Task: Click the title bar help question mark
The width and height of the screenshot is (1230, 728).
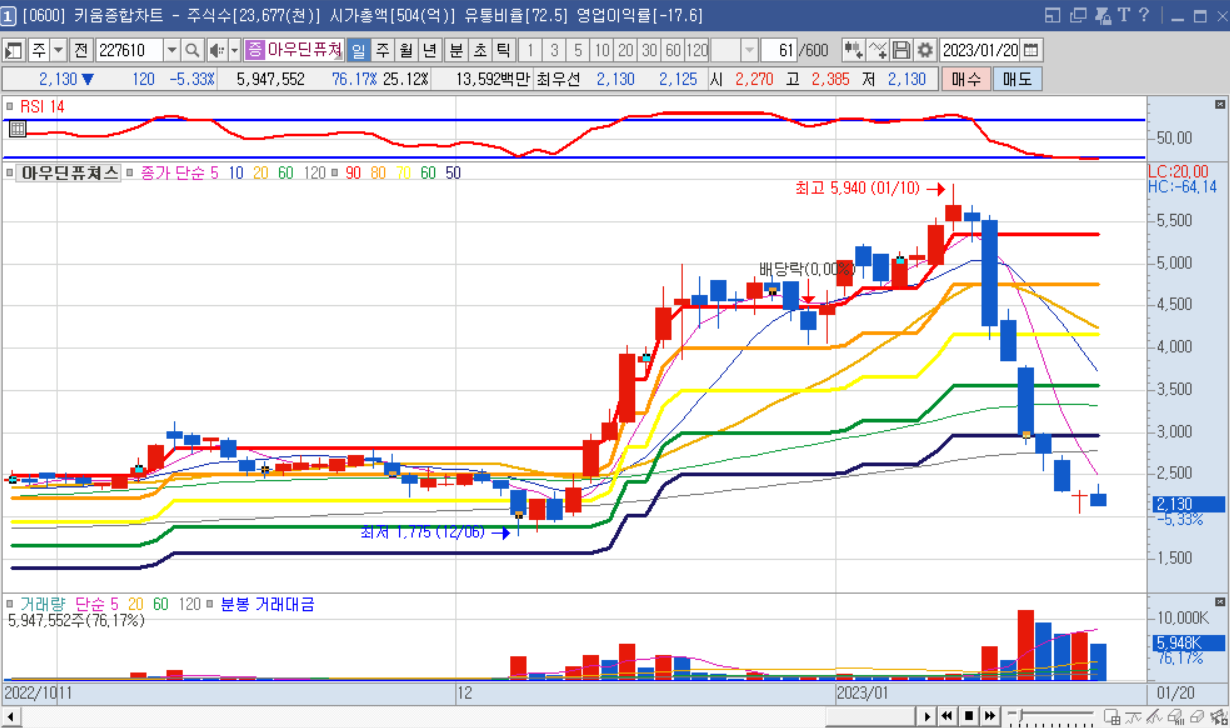Action: pyautogui.click(x=1144, y=15)
